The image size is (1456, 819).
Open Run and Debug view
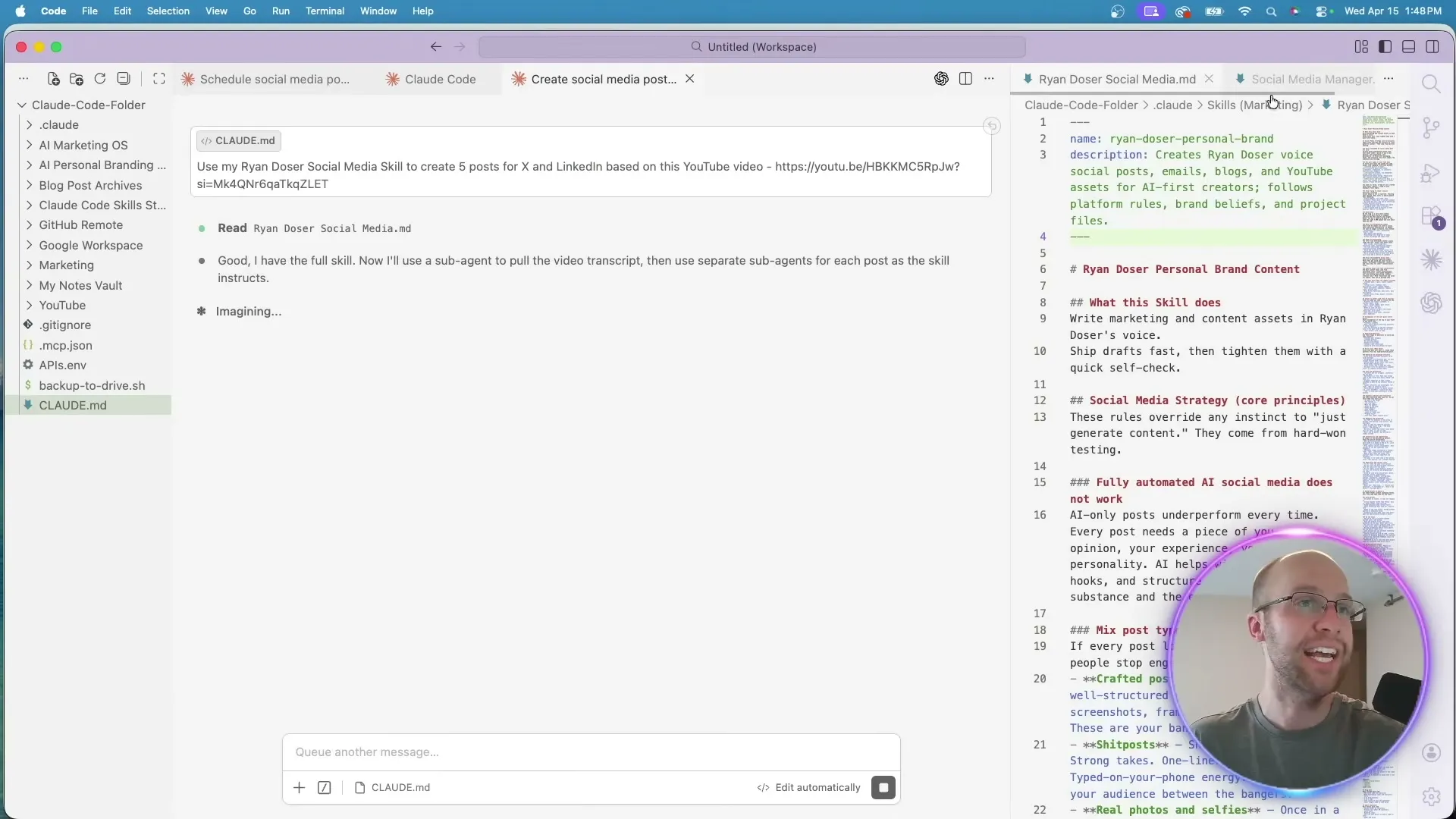[x=1431, y=173]
